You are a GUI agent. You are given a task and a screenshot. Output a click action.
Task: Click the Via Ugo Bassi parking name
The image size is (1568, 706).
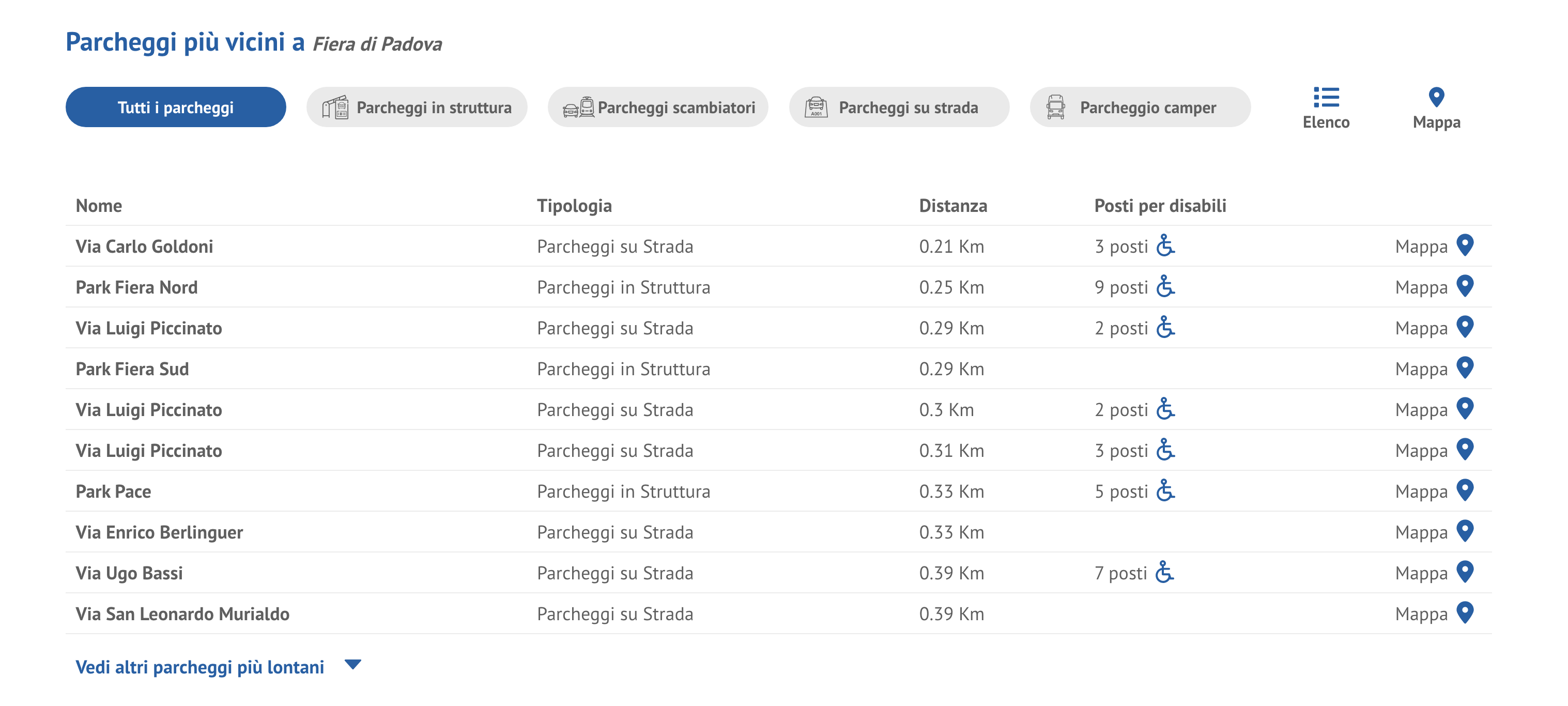point(129,573)
